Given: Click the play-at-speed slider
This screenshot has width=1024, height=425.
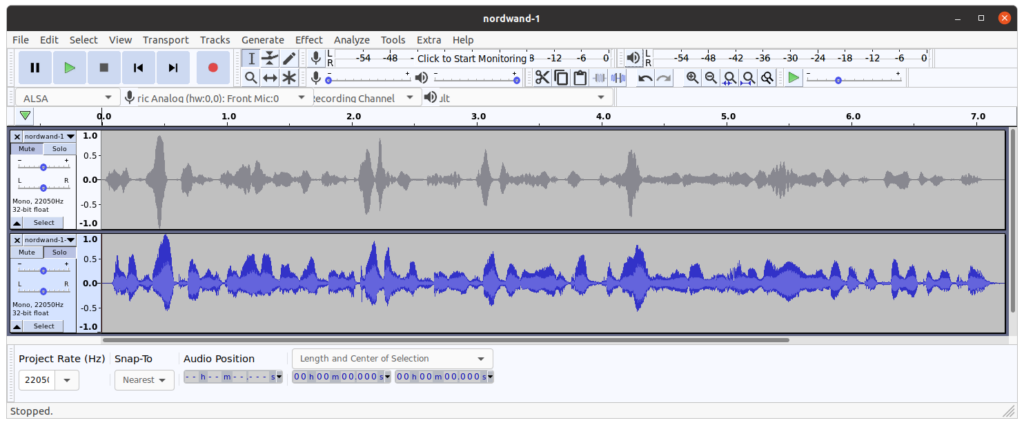Looking at the screenshot, I should 854,80.
